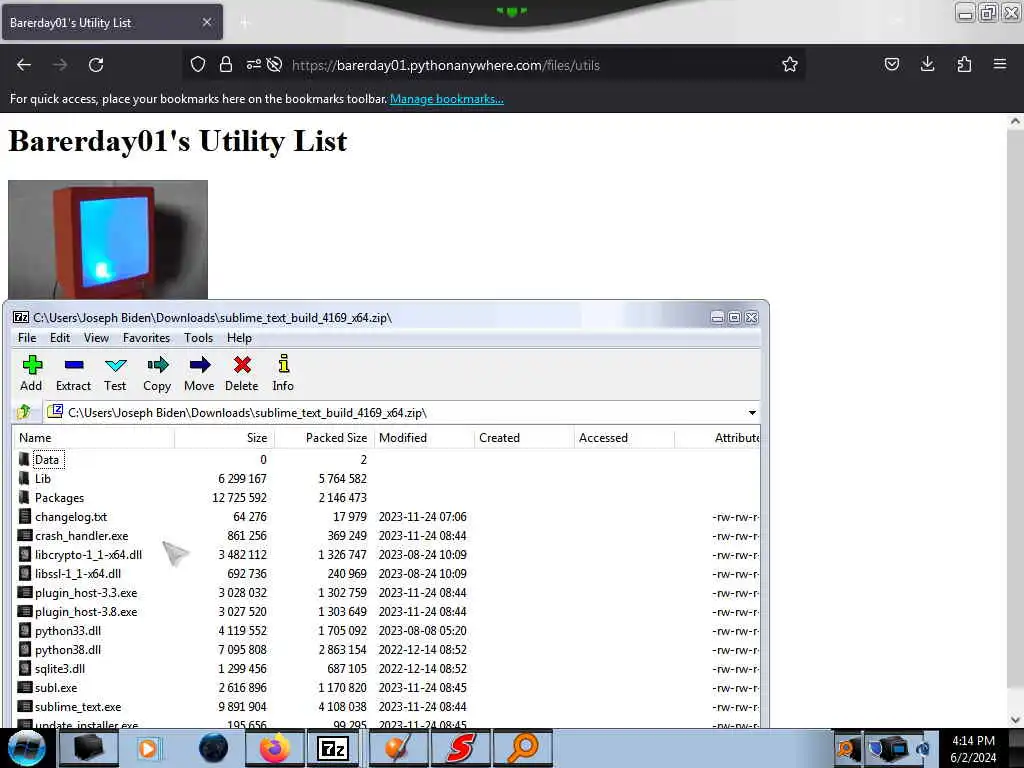Sort file list by Name column
The height and width of the screenshot is (768, 1024).
click(95, 438)
